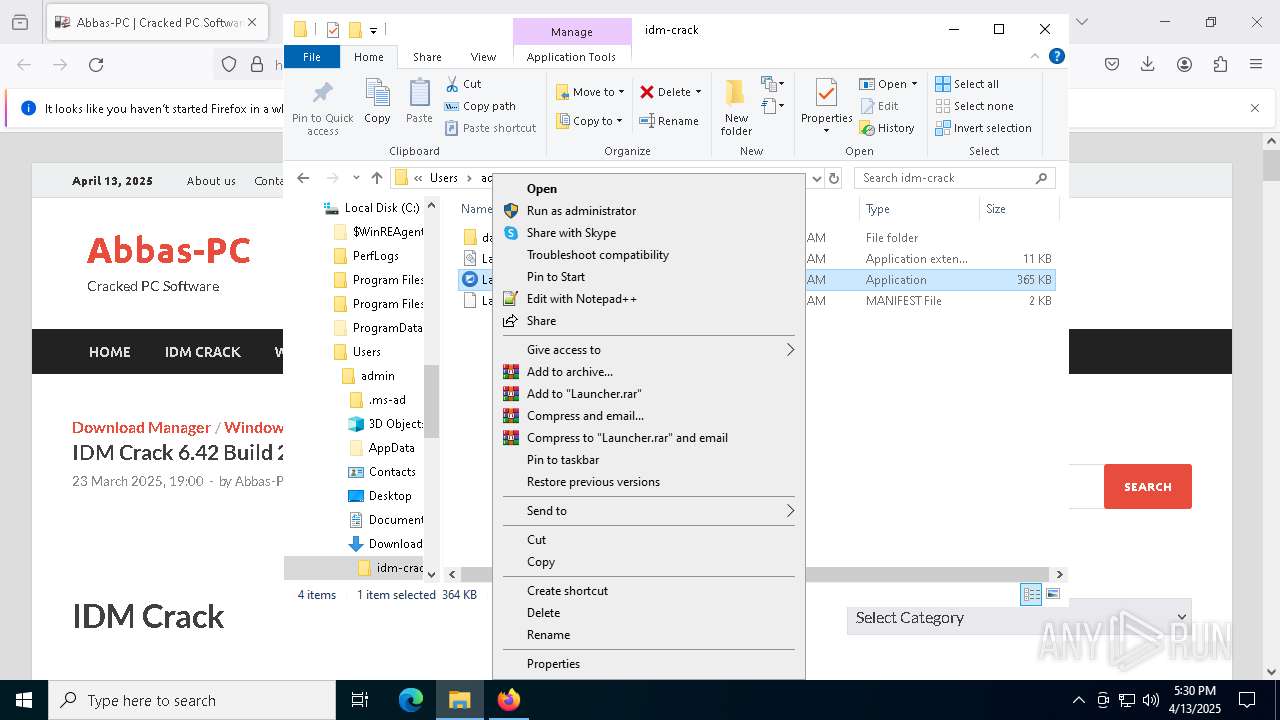
Task: Open Microsoft Edge from taskbar
Action: (x=411, y=700)
